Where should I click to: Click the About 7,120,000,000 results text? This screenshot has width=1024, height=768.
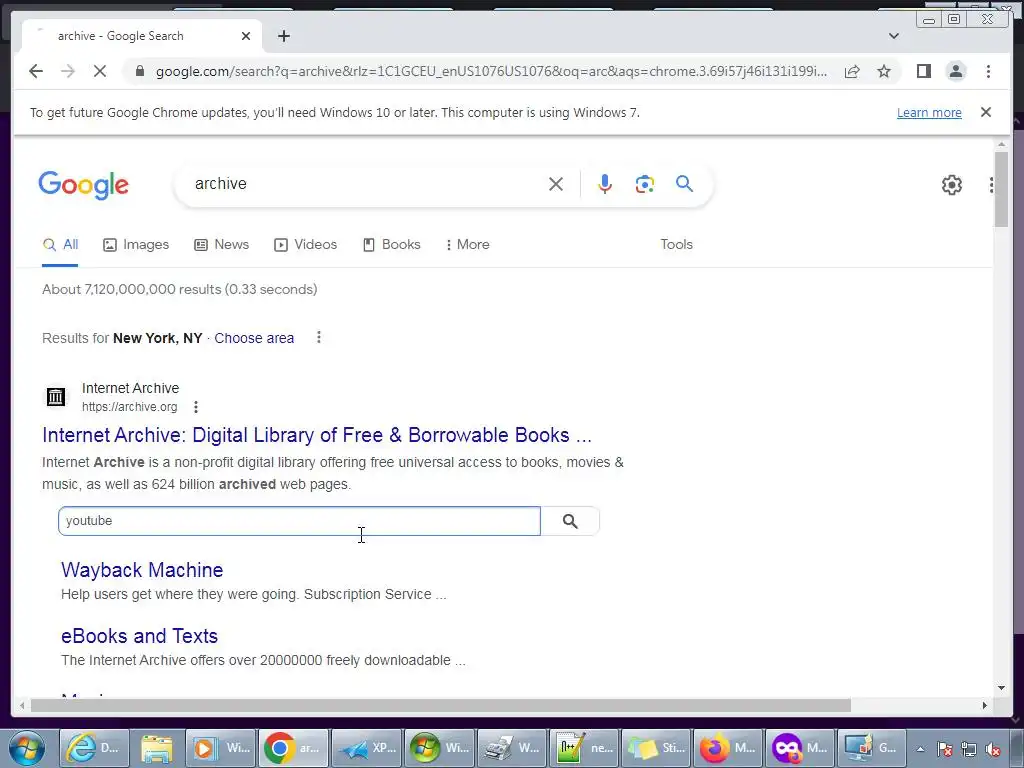point(180,289)
